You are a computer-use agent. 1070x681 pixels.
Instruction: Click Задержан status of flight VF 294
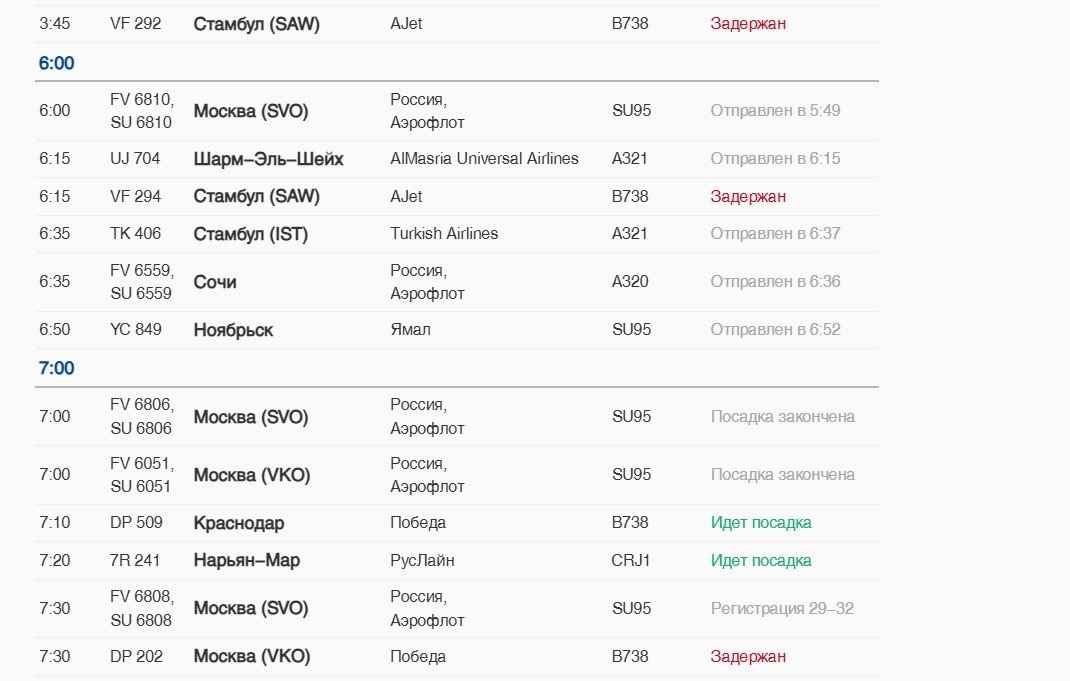click(748, 197)
